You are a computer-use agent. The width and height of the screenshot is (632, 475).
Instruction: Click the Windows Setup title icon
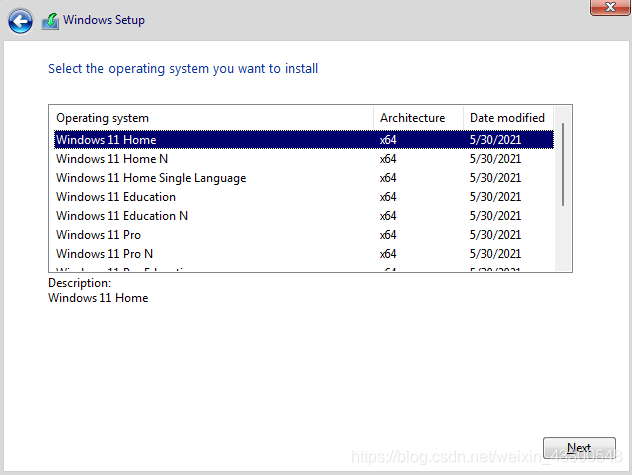50,21
